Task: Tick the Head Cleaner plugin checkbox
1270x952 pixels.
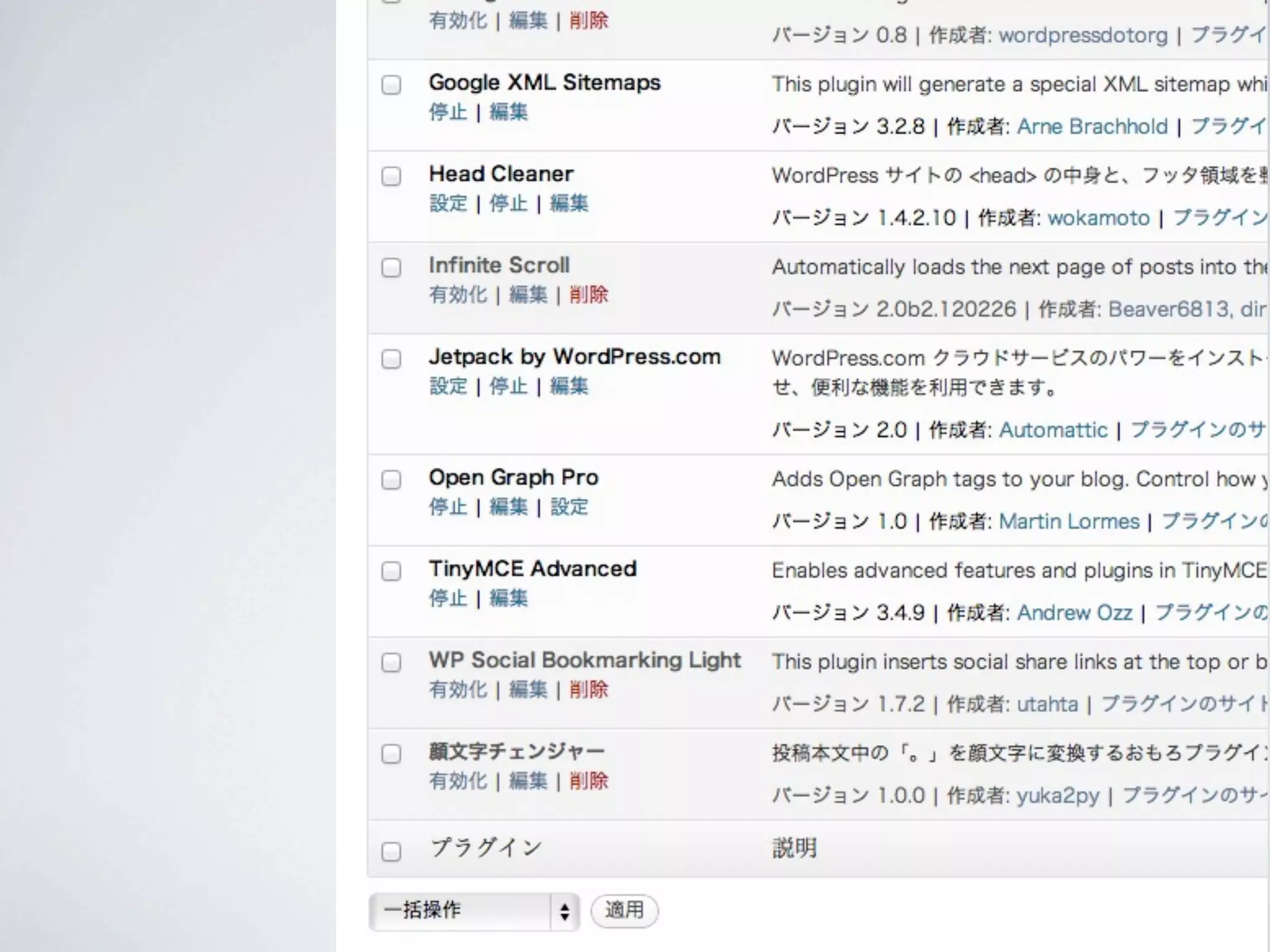Action: (x=391, y=176)
